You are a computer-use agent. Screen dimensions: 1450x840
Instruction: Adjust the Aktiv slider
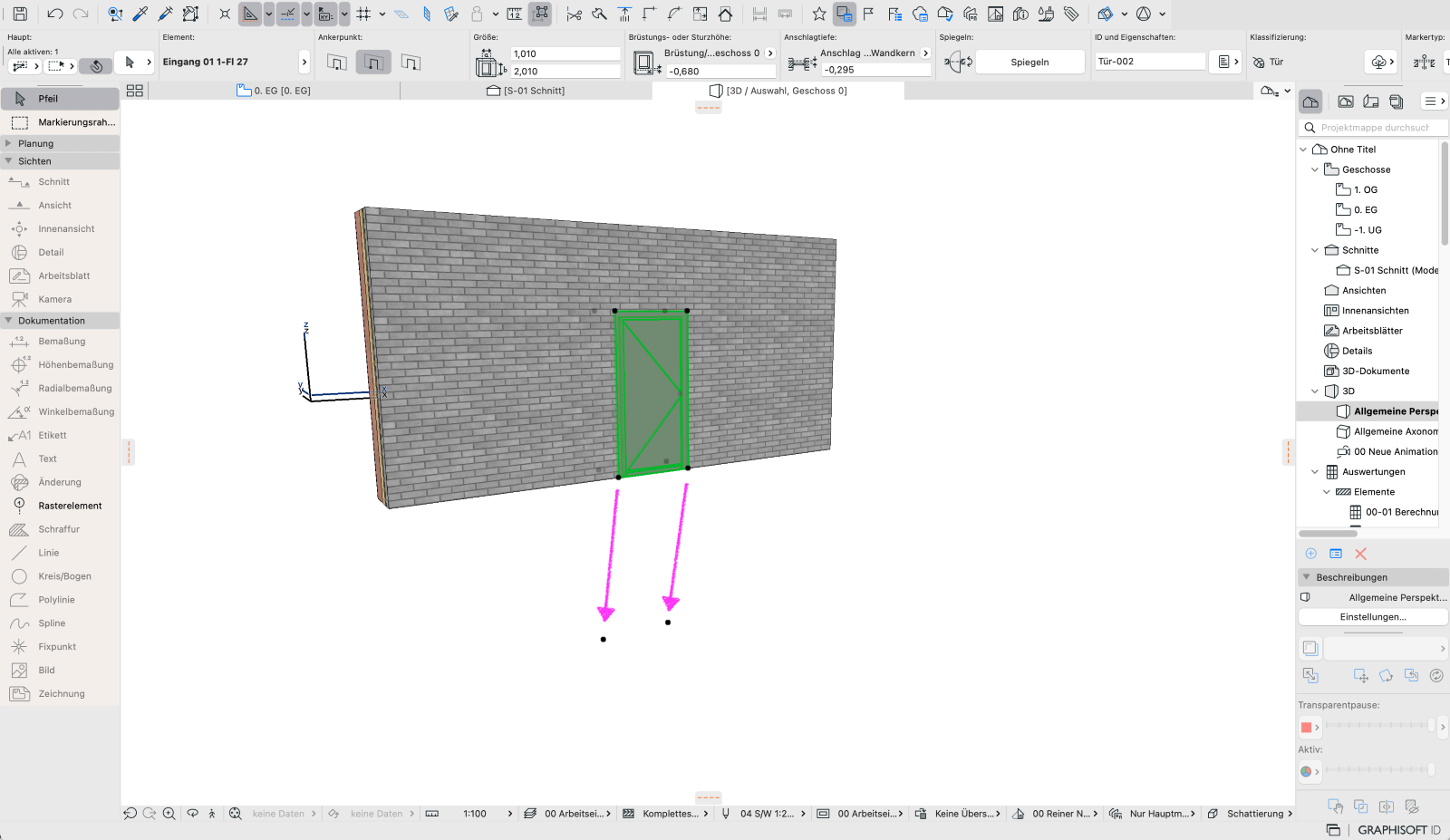point(1380,770)
